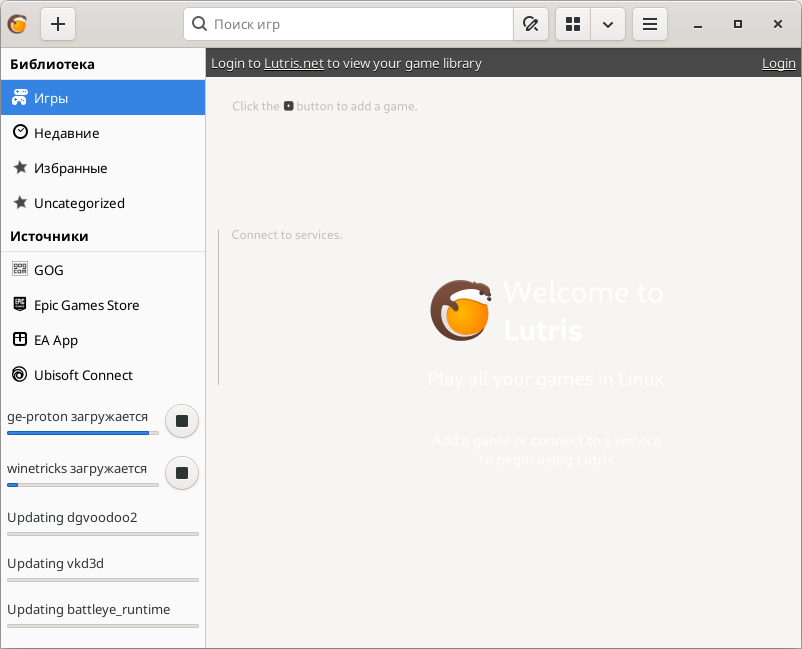Screen dimensions: 802x649
Task: Open the GOG source
Action: click(x=103, y=270)
